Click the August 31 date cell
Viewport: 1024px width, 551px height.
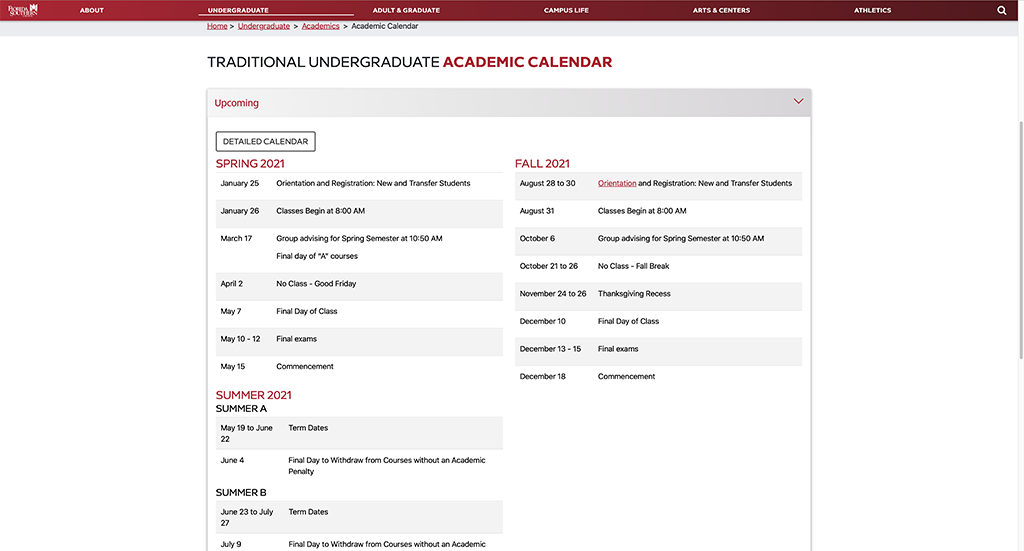(x=537, y=211)
